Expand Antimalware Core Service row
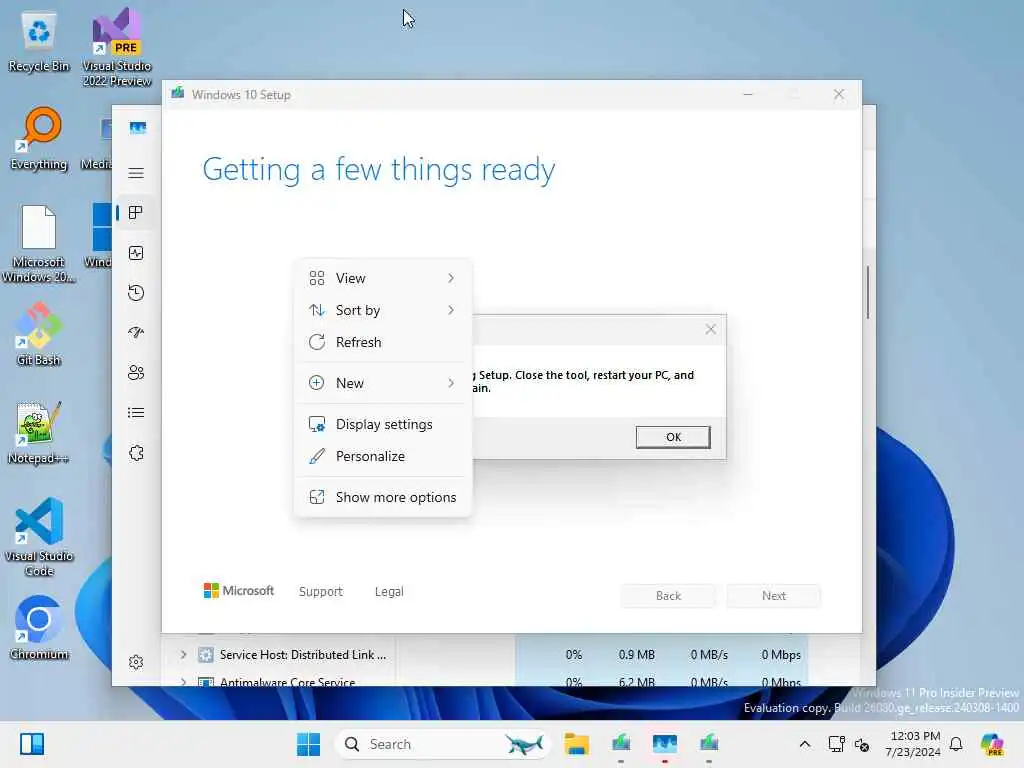Image resolution: width=1024 pixels, height=768 pixels. [x=184, y=682]
